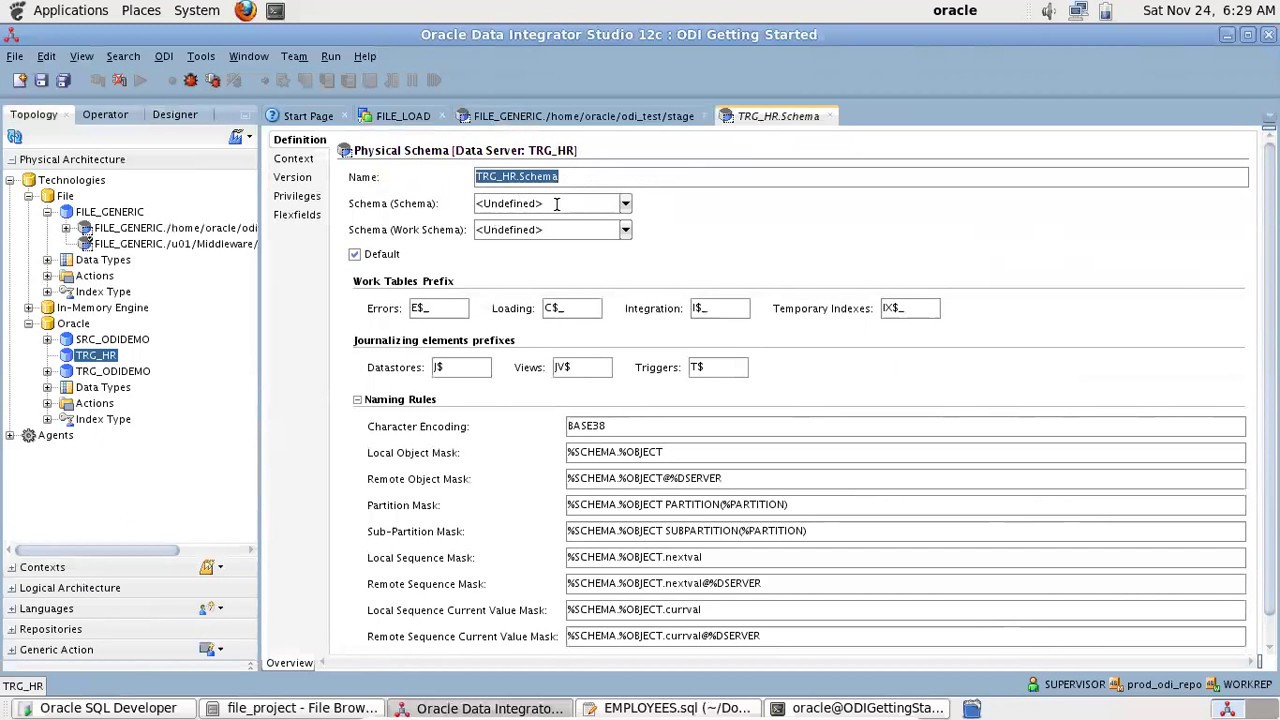
Task: Switch to the Designer navigator tab
Action: click(175, 115)
